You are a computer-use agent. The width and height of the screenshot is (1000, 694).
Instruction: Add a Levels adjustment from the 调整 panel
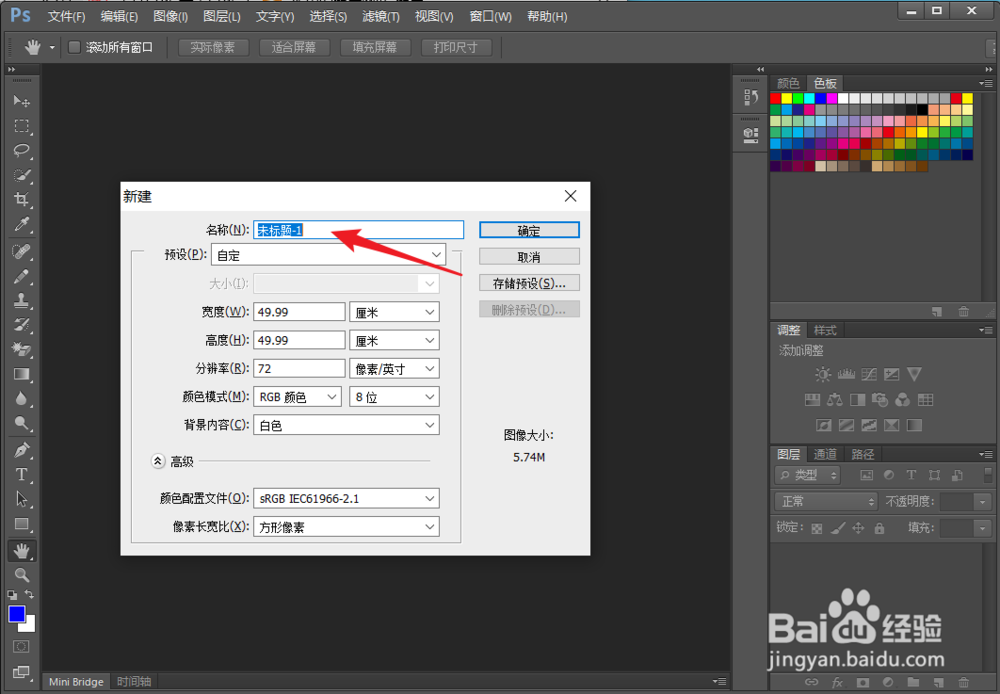tap(845, 374)
